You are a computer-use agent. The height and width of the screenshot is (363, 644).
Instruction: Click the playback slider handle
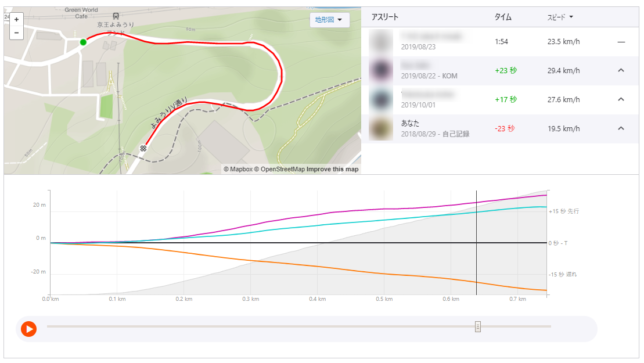coord(478,327)
